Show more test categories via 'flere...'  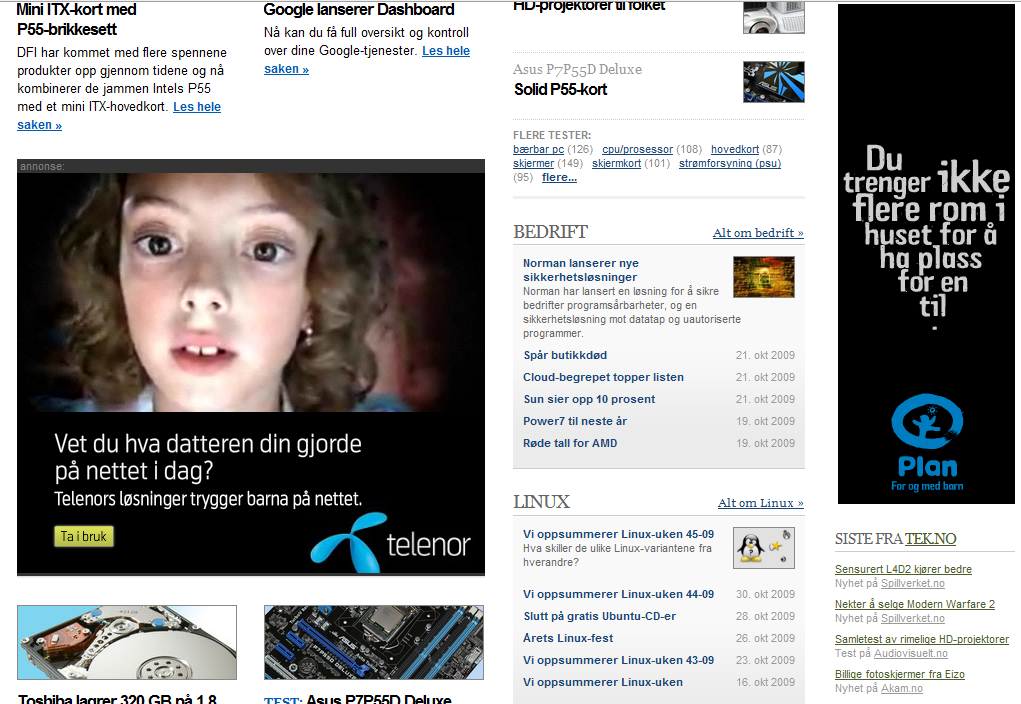(559, 177)
